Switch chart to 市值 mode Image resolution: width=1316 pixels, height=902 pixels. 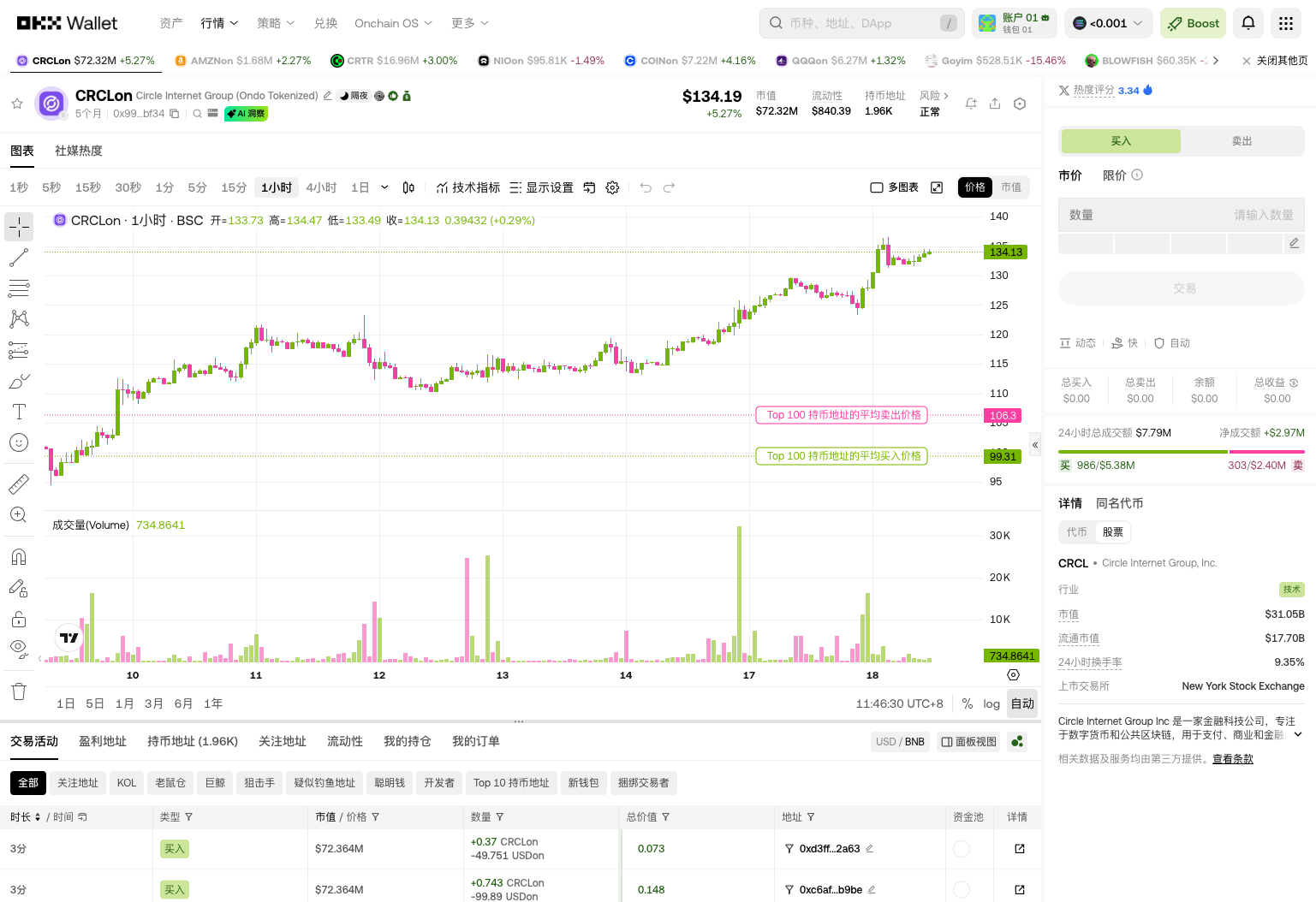(1011, 187)
